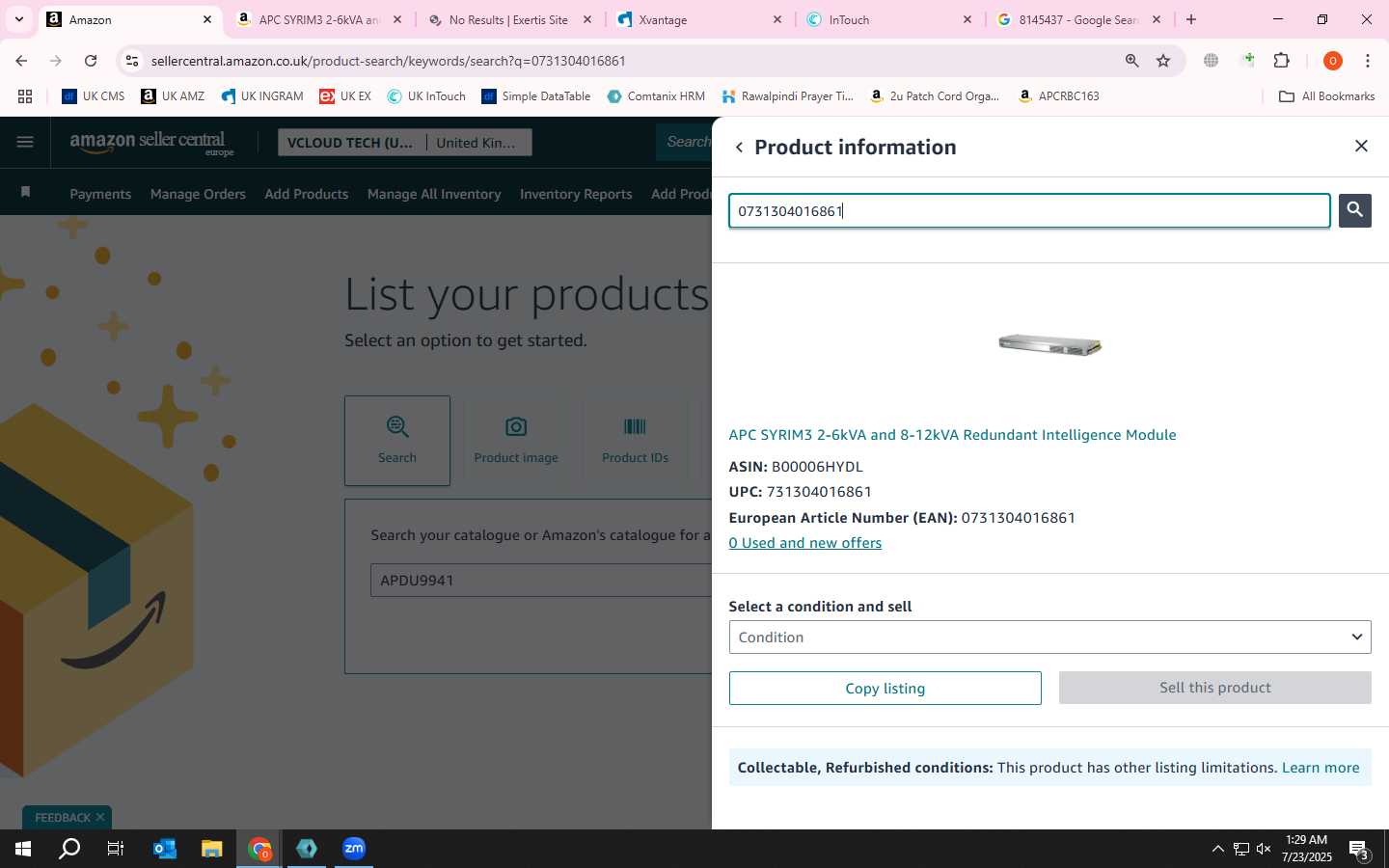The height and width of the screenshot is (868, 1389).
Task: Open the All Bookmarks folder
Action: point(1326,96)
